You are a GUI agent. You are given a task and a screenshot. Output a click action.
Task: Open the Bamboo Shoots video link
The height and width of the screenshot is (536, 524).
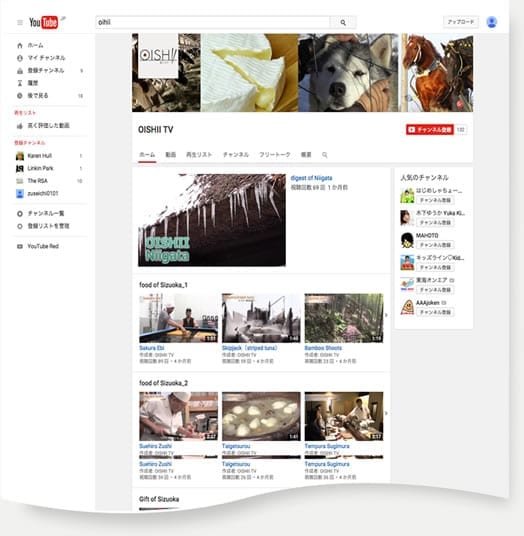pyautogui.click(x=323, y=348)
